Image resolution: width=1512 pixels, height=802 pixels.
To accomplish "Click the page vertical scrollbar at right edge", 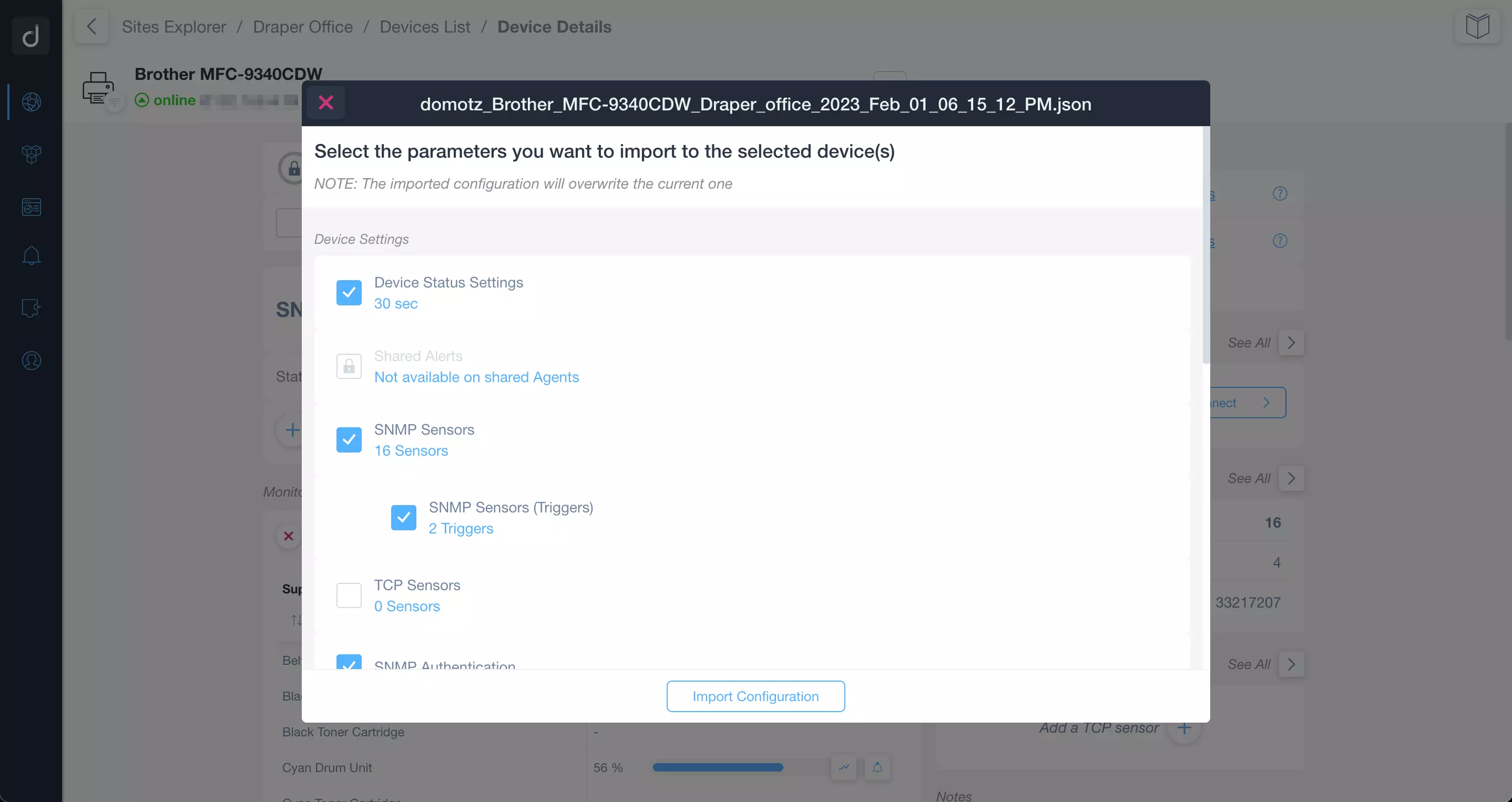I will tap(1508, 232).
